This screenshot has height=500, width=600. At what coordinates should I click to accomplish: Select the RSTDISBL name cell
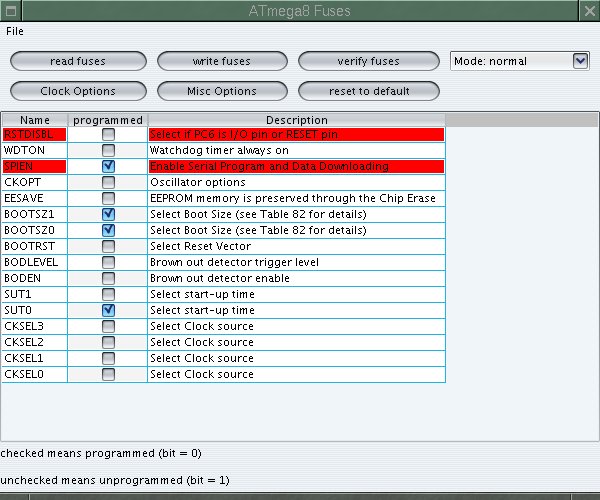[x=35, y=134]
